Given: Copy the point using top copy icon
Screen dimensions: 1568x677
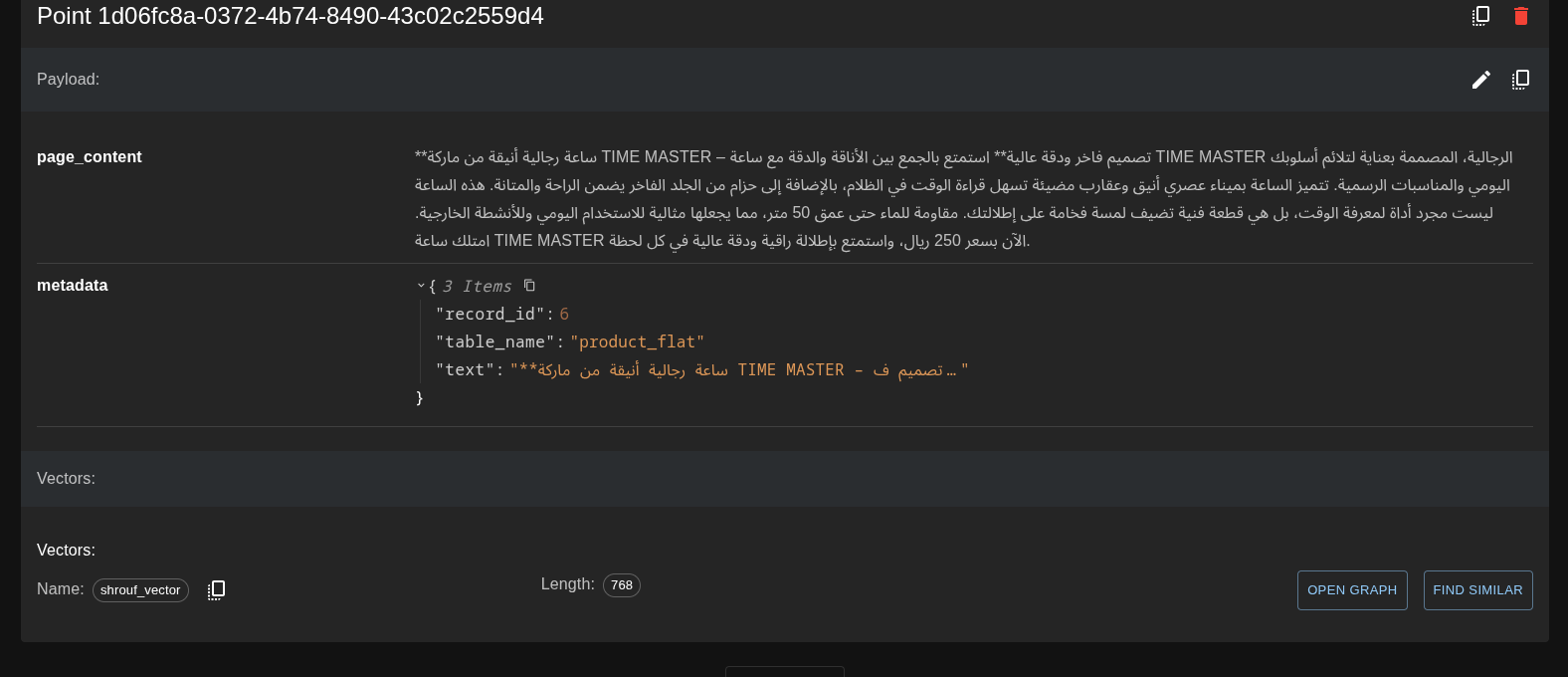Looking at the screenshot, I should 1480,16.
